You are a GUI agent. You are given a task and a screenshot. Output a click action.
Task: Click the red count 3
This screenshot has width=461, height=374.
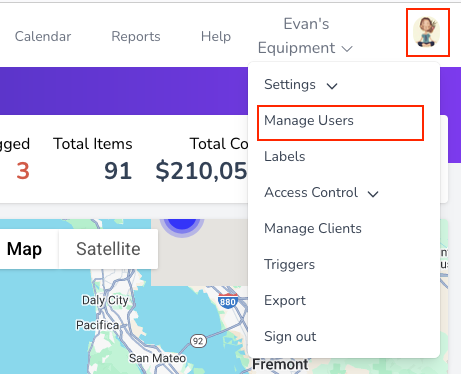pyautogui.click(x=23, y=171)
